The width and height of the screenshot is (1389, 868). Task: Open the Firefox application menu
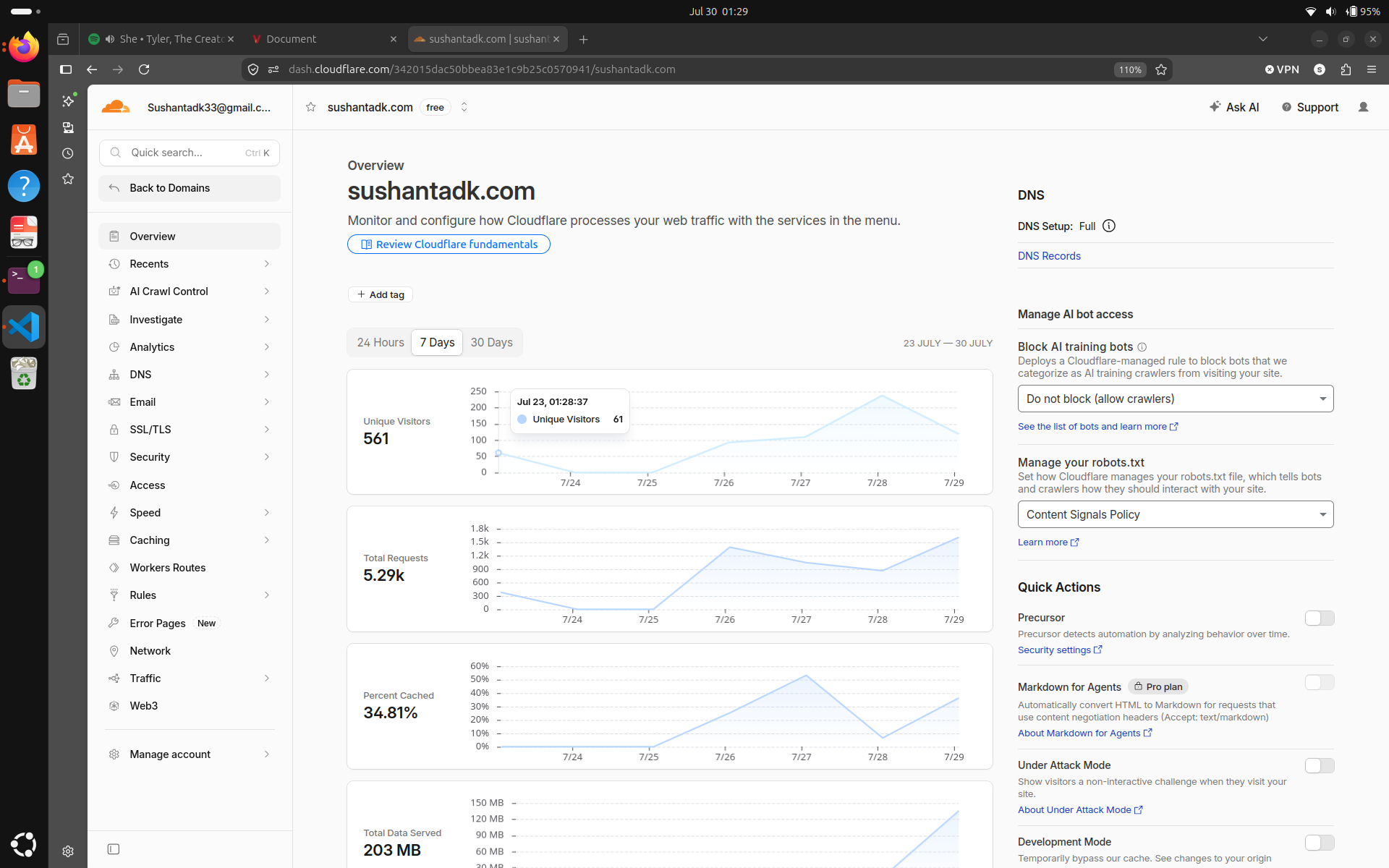point(1372,69)
